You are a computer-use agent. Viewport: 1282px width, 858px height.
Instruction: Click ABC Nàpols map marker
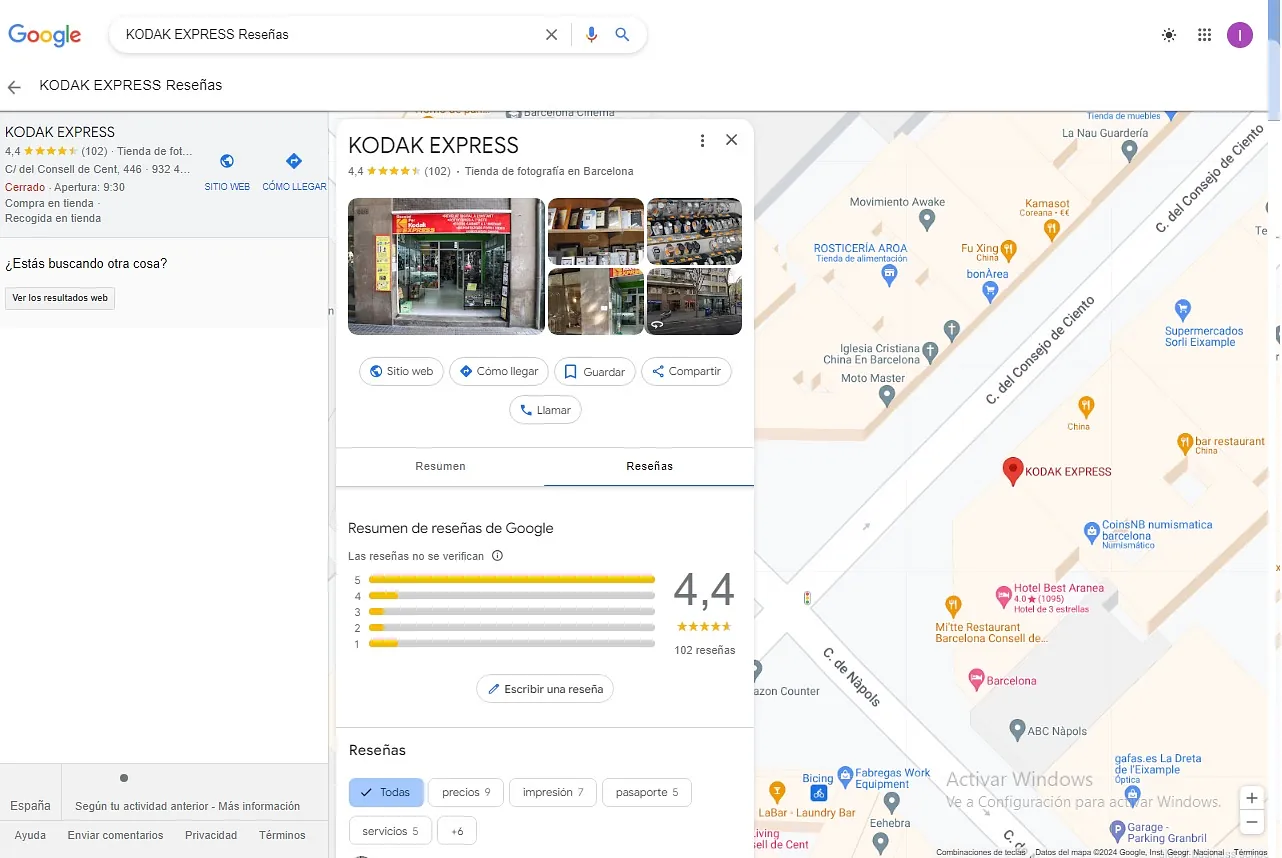[x=1017, y=729]
